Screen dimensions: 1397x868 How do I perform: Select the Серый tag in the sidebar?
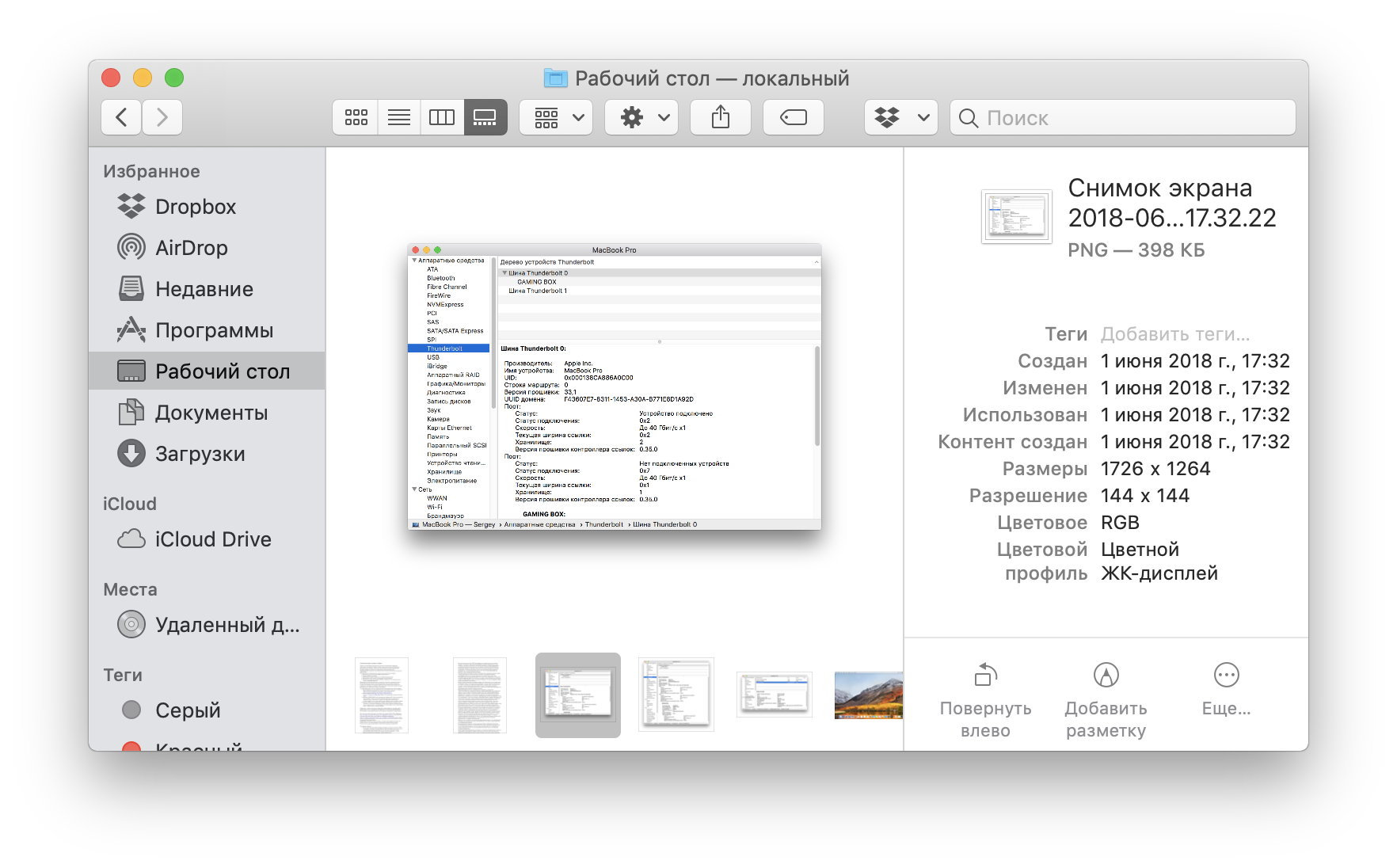pos(207,710)
